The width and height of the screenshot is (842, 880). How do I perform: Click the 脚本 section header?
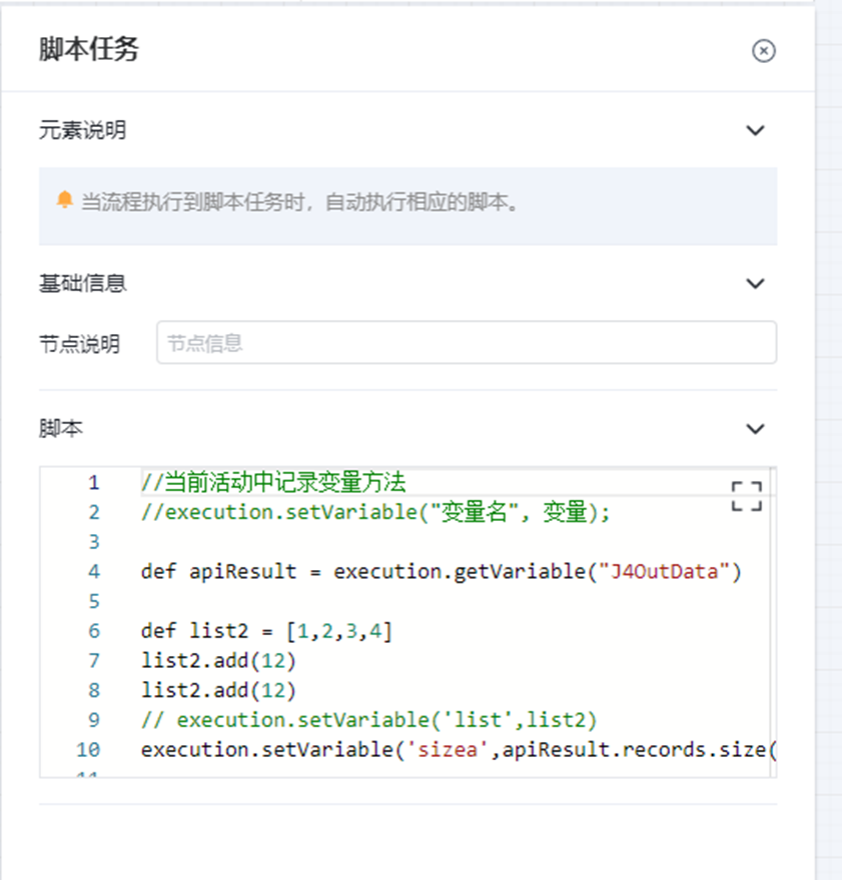tap(61, 429)
